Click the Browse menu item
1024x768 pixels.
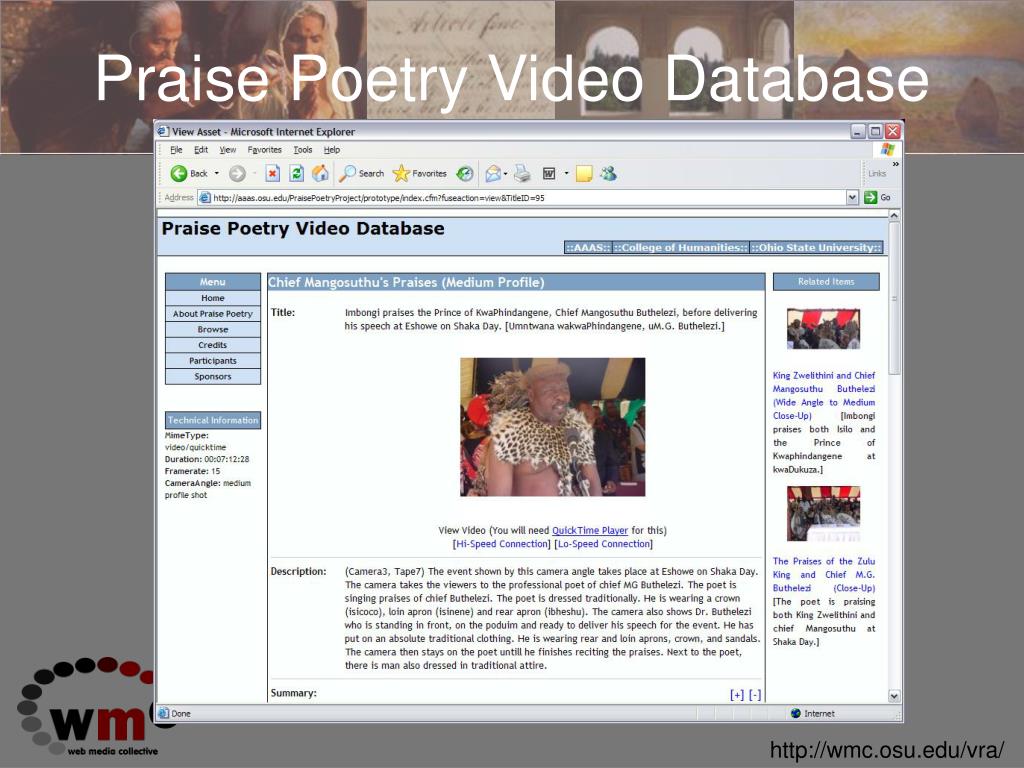[x=213, y=329]
